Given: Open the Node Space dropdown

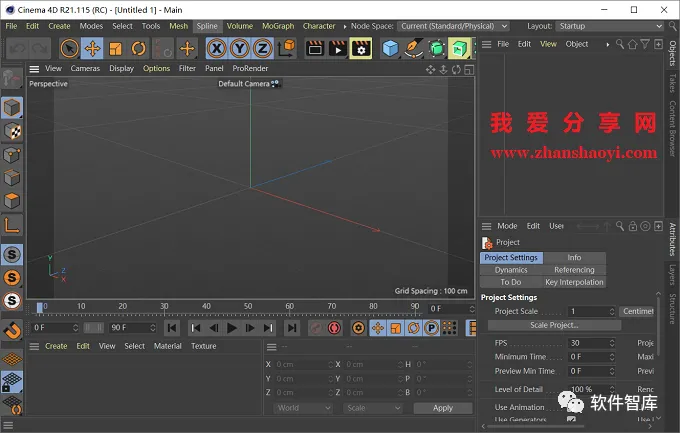Looking at the screenshot, I should tap(453, 26).
